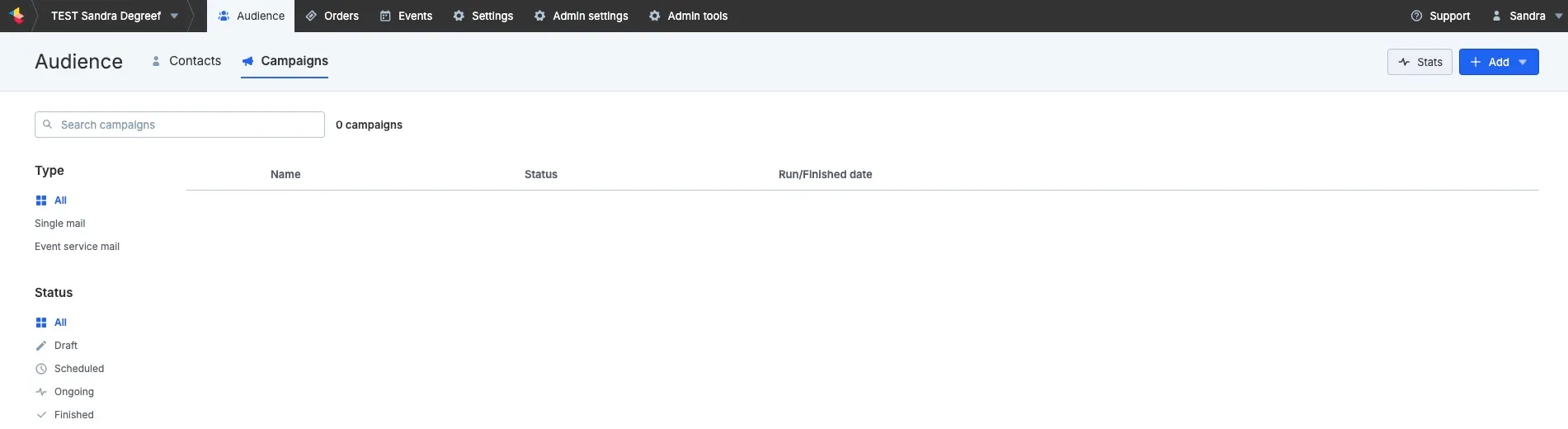Click the Settings gear icon

click(459, 16)
